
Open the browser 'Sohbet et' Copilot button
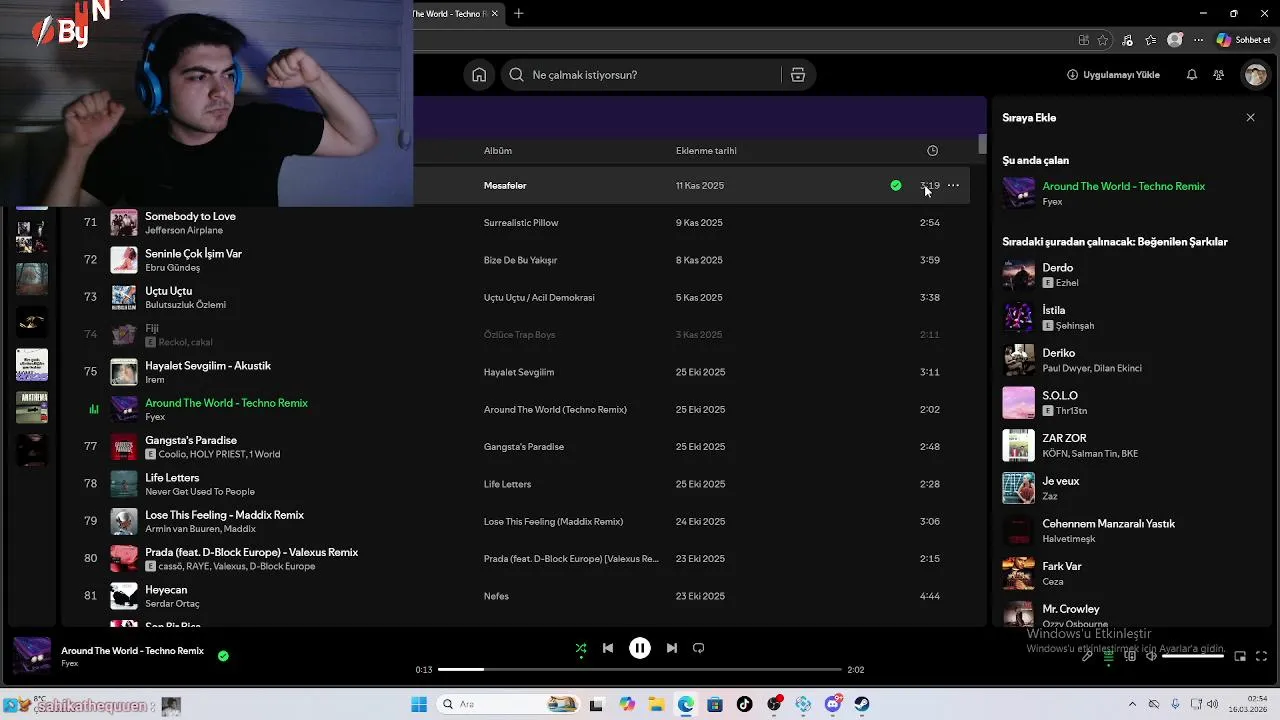click(x=1243, y=41)
